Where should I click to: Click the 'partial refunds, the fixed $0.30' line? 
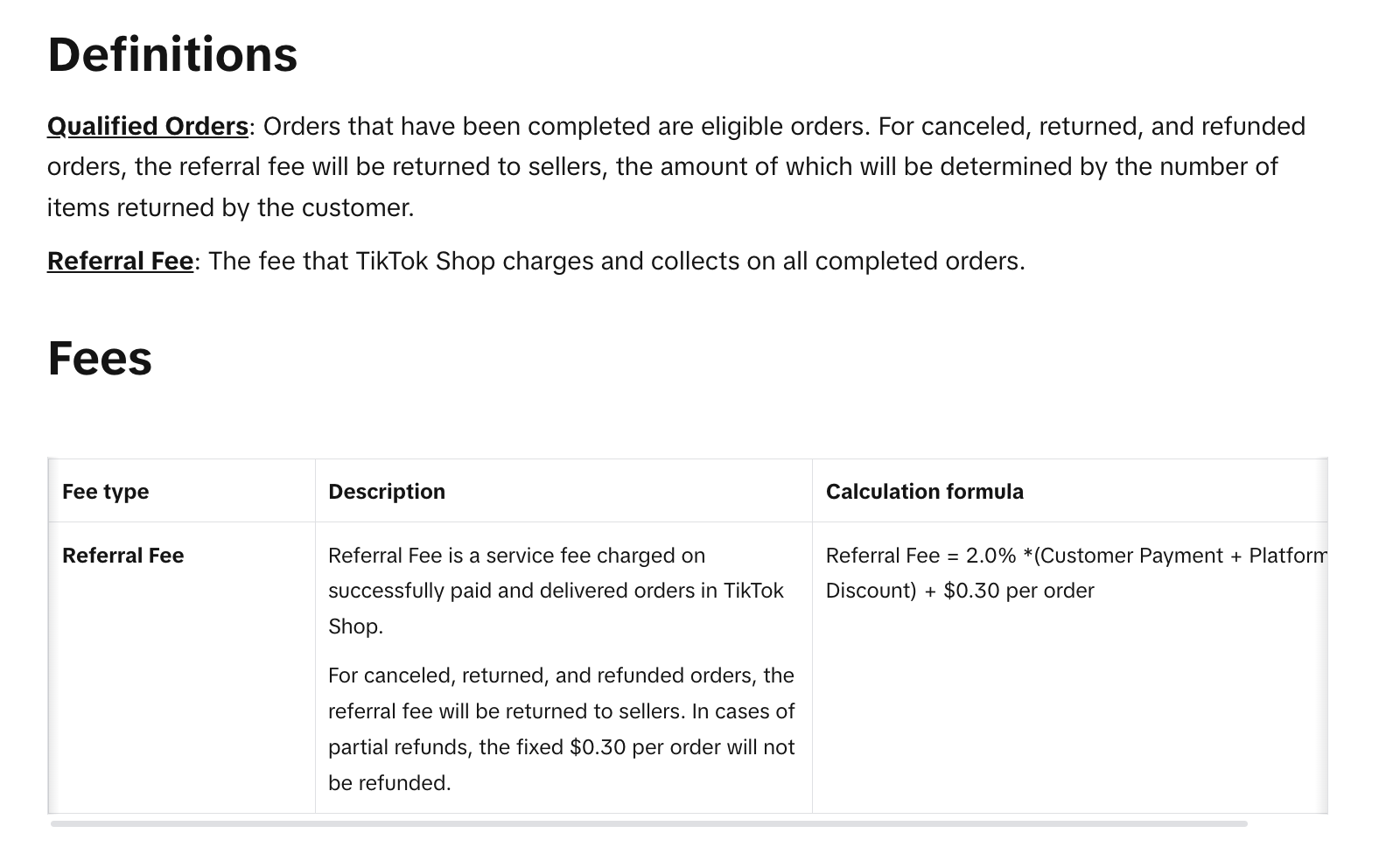coord(562,747)
